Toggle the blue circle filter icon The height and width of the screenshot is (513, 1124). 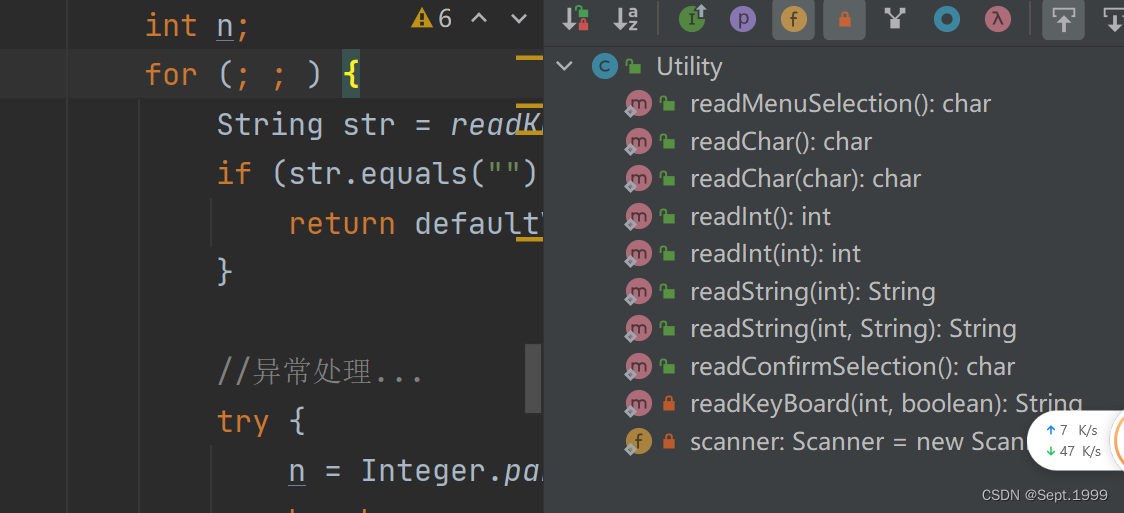click(x=946, y=19)
